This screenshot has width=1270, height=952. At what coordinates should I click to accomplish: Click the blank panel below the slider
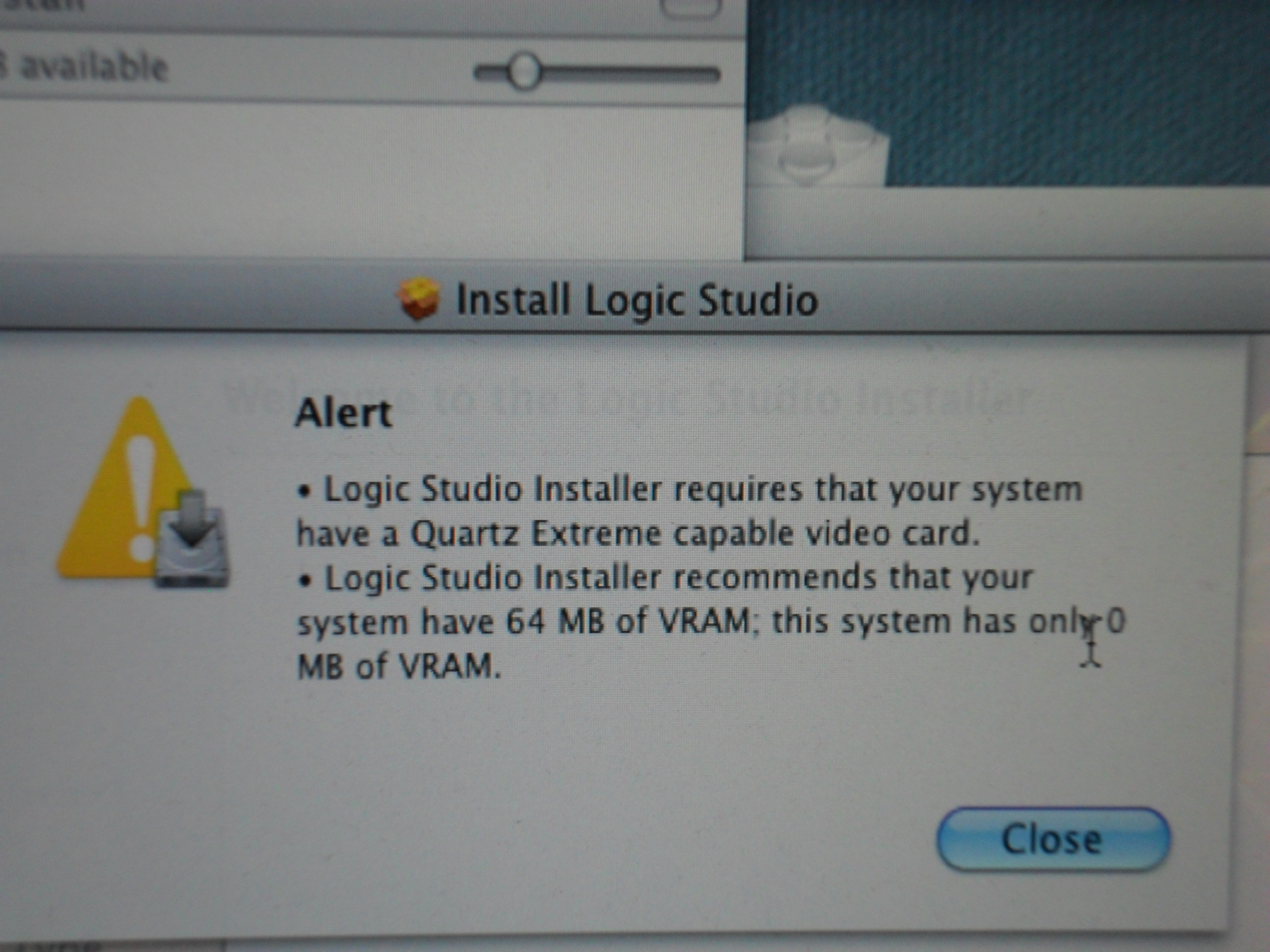click(370, 178)
